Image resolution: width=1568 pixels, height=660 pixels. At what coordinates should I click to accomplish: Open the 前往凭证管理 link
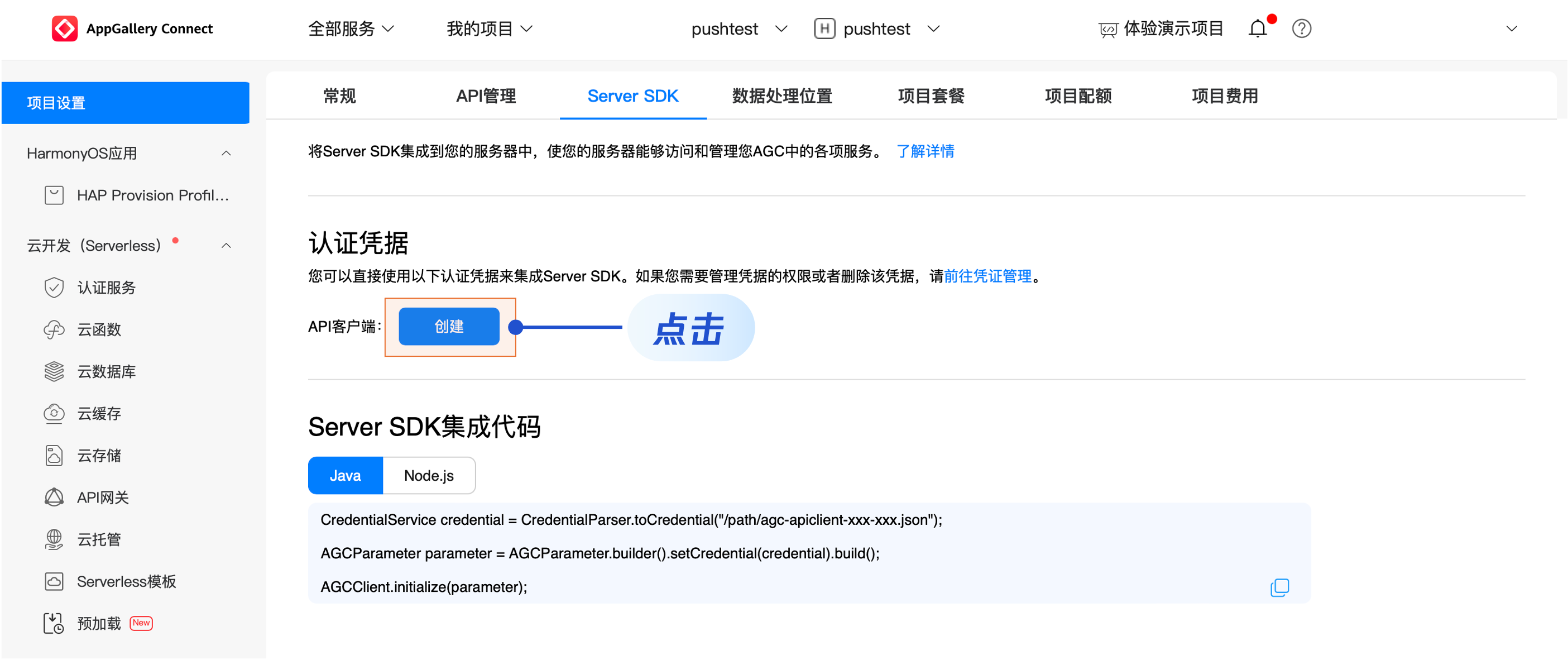click(987, 276)
